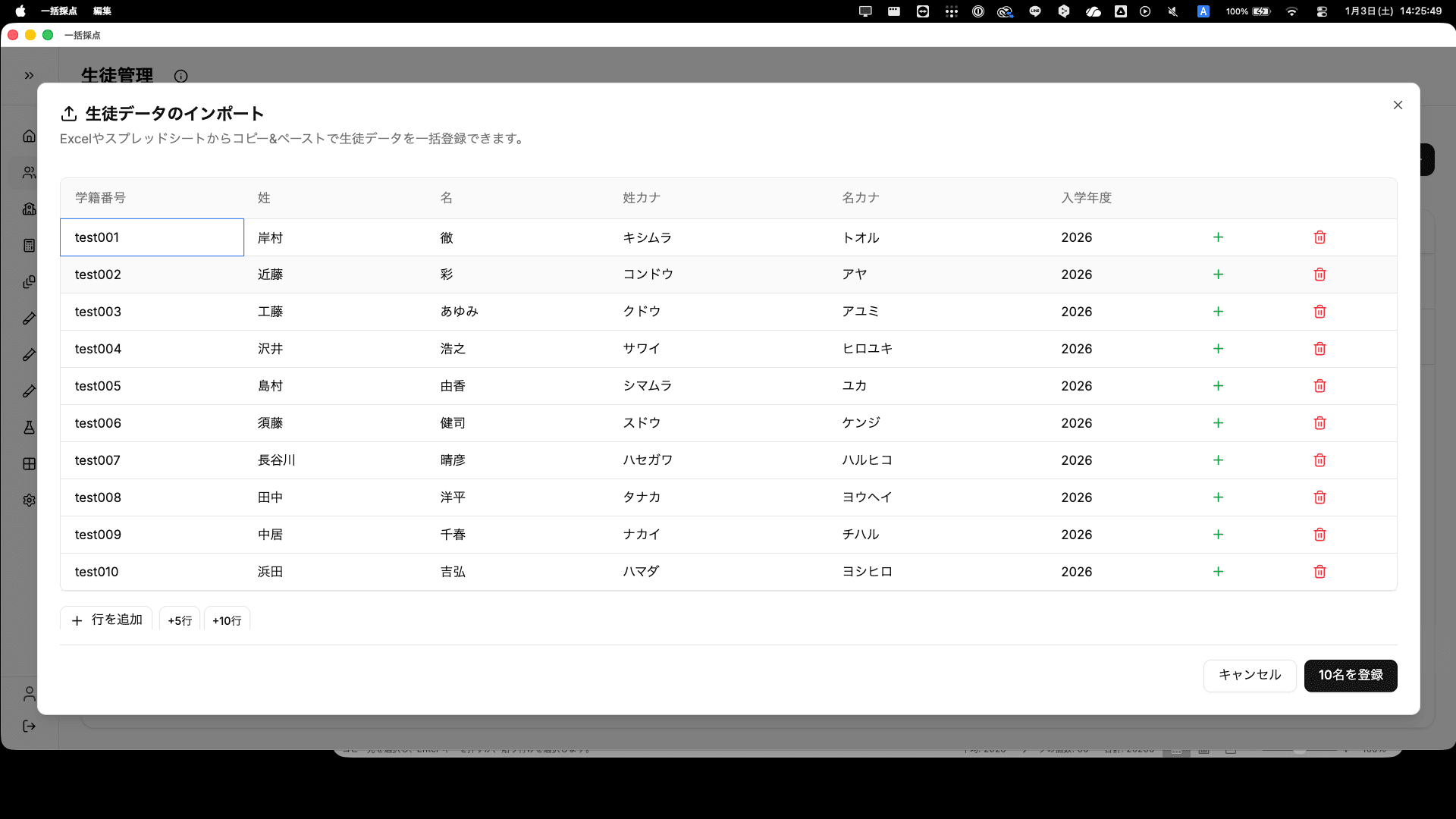Viewport: 1456px width, 819px height.
Task: Collapse the sidebar using the chevron button
Action: (29, 75)
